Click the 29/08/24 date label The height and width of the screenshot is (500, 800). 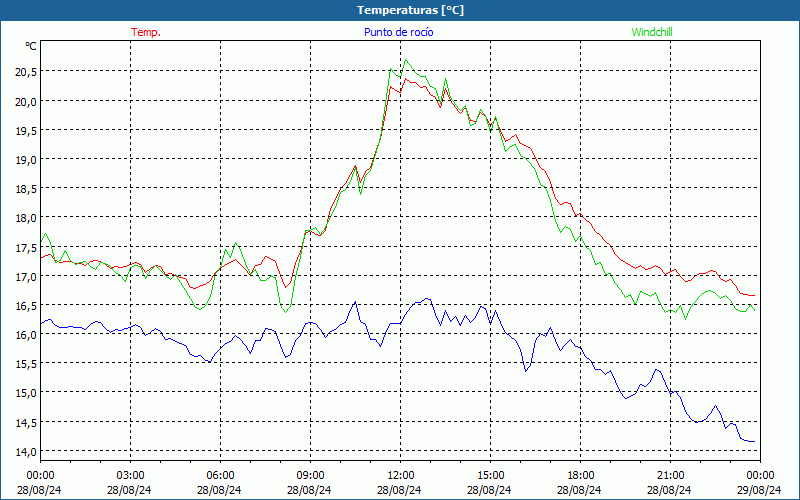[759, 490]
